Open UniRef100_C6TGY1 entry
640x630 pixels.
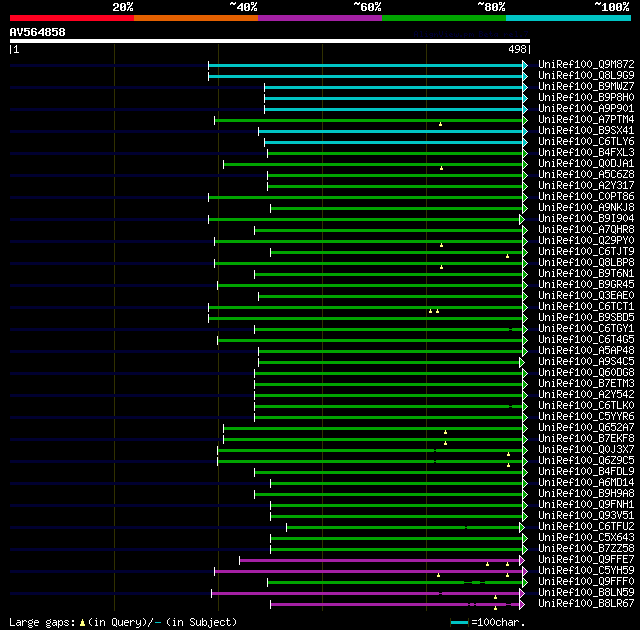pos(586,329)
